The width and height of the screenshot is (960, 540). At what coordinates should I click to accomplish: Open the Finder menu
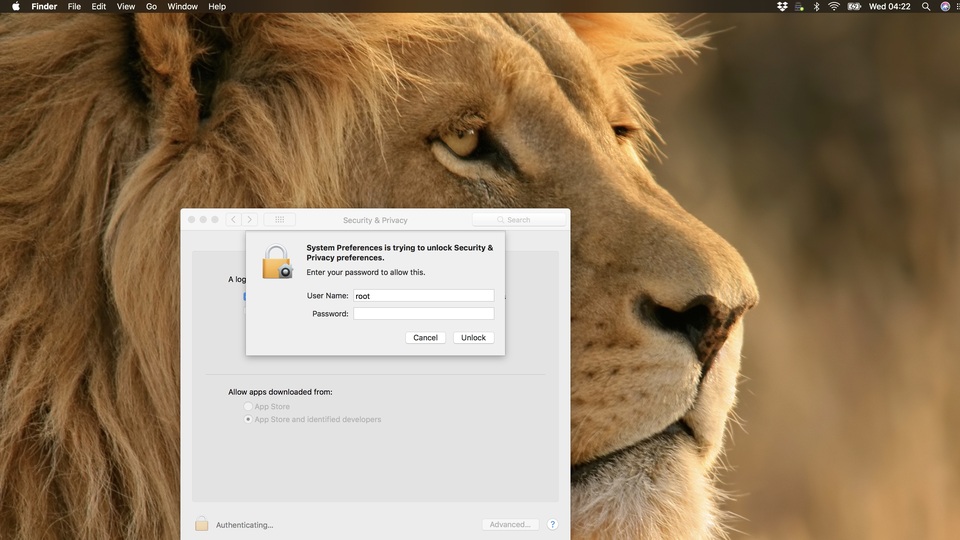pos(44,7)
